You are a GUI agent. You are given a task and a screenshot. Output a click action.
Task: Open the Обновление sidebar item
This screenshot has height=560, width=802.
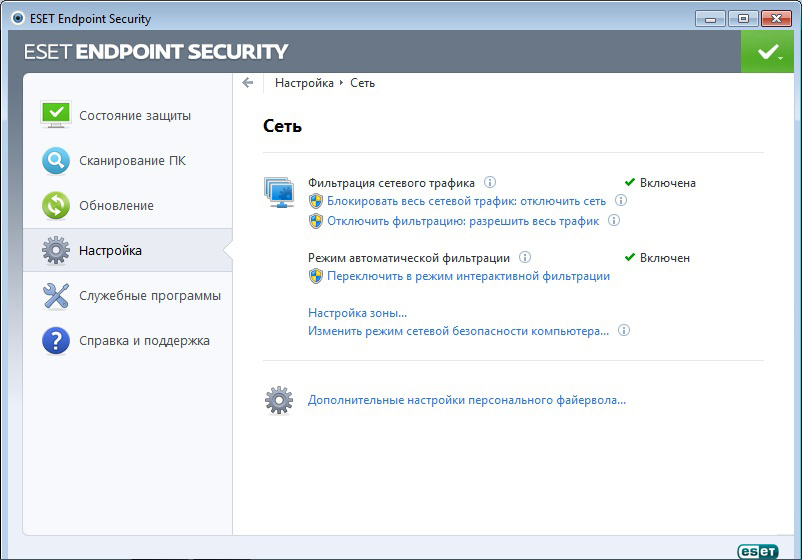[116, 205]
